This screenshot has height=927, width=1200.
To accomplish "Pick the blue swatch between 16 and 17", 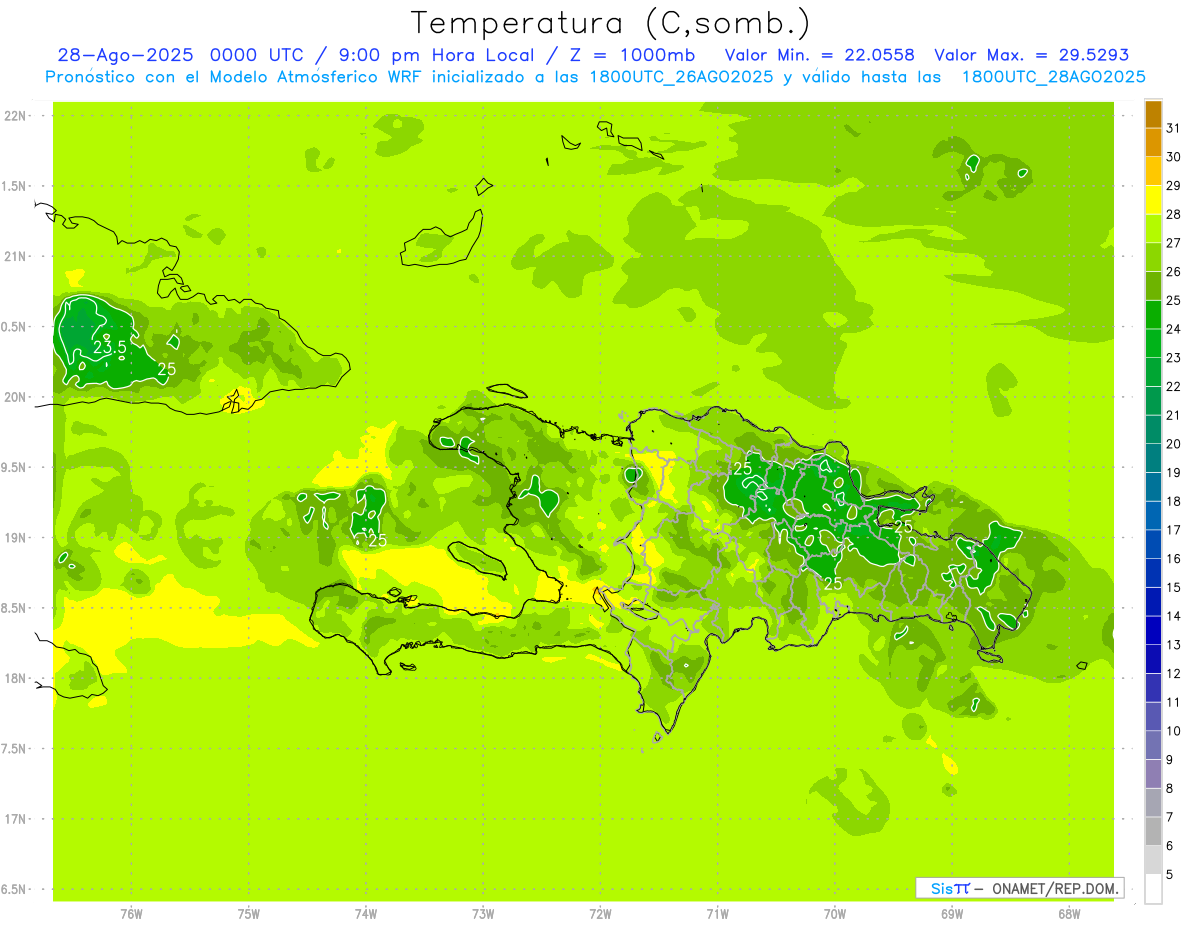I will coord(1153,545).
